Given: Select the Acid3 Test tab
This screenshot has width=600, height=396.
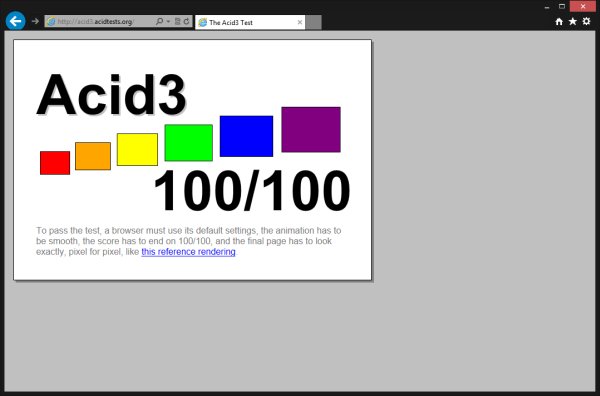Looking at the screenshot, I should point(250,22).
